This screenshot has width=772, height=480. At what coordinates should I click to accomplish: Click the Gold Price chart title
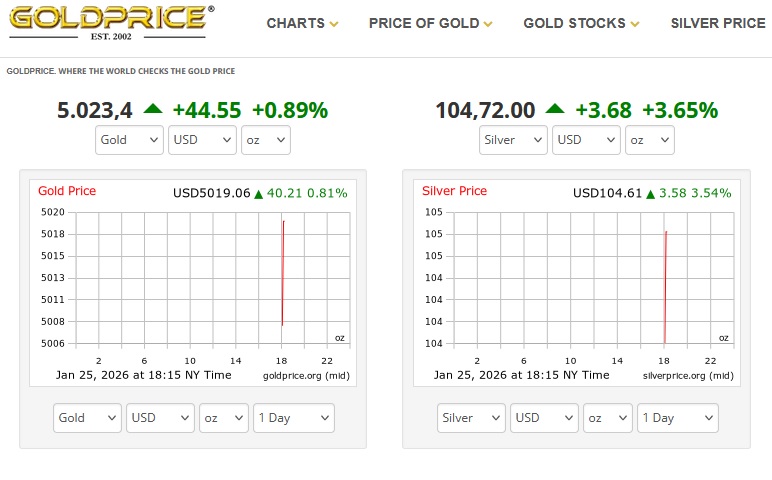click(x=67, y=191)
